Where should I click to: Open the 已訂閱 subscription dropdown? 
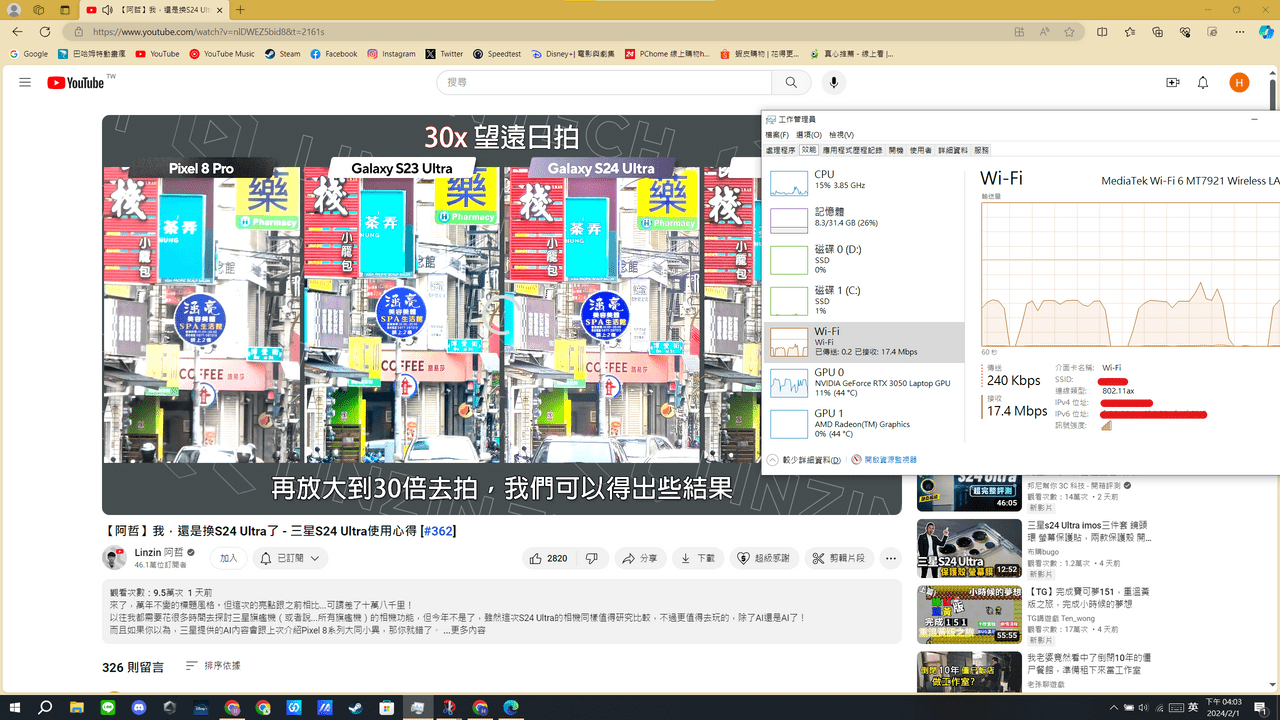pyautogui.click(x=291, y=558)
